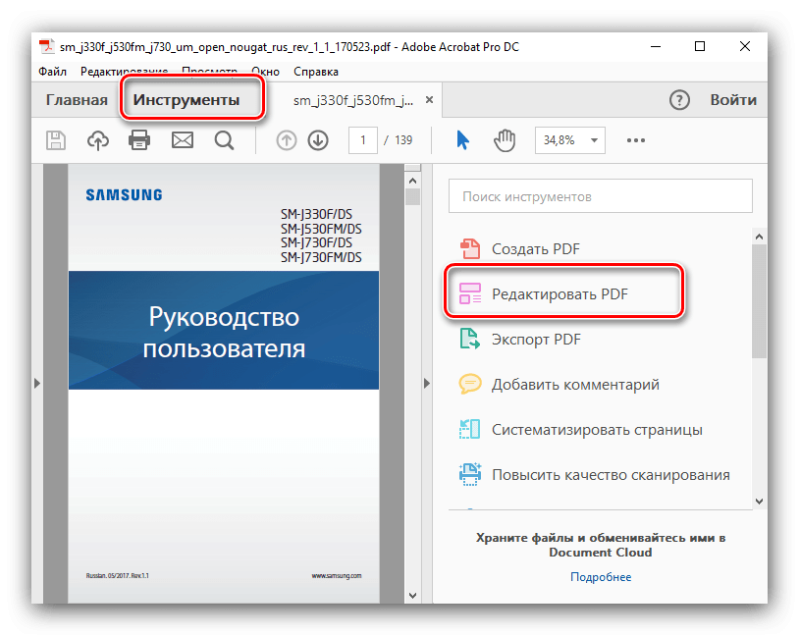Maximize the Acrobat window
Viewport: 800px width, 636px height.
click(x=700, y=46)
